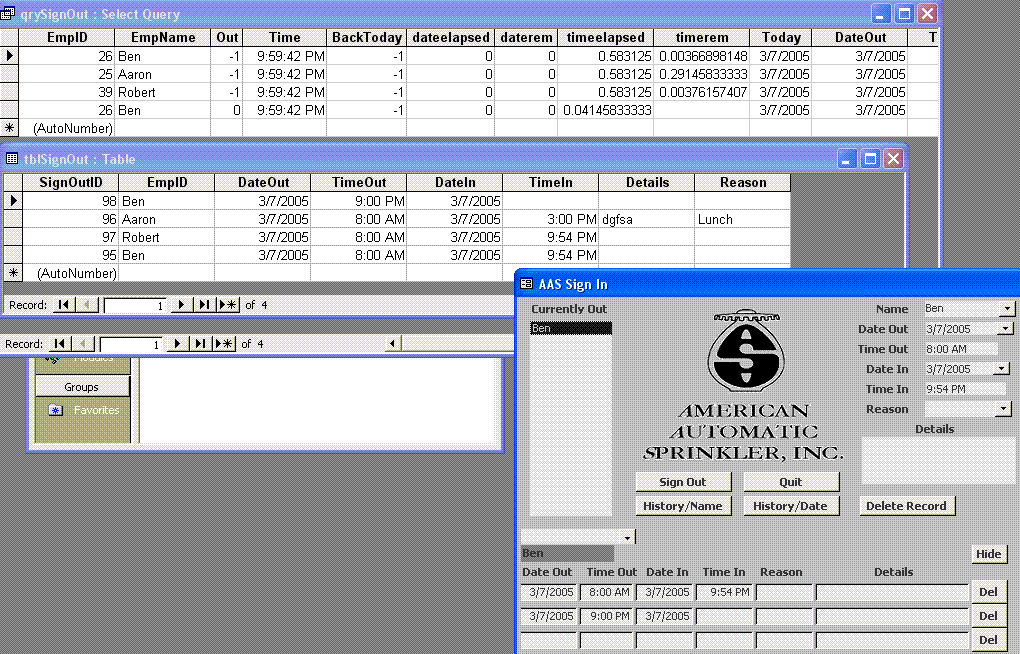Screen dimensions: 1020x654
Task: Click the qrySignOut window title bar icon
Action: (x=8, y=14)
